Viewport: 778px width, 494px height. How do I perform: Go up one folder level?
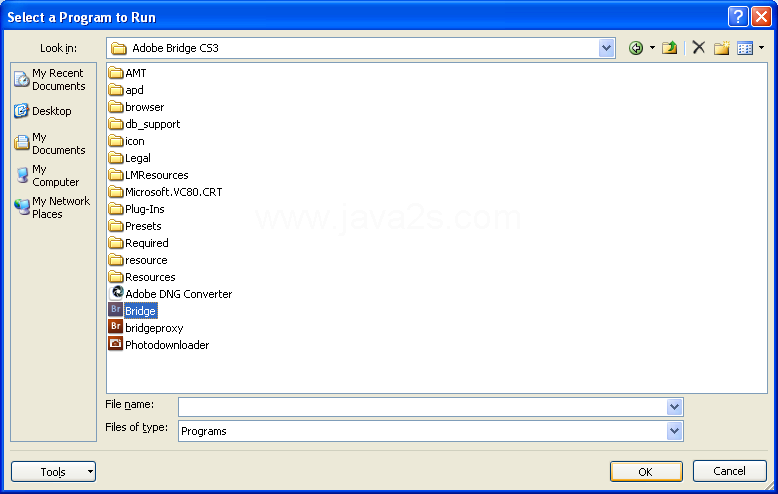pos(669,48)
